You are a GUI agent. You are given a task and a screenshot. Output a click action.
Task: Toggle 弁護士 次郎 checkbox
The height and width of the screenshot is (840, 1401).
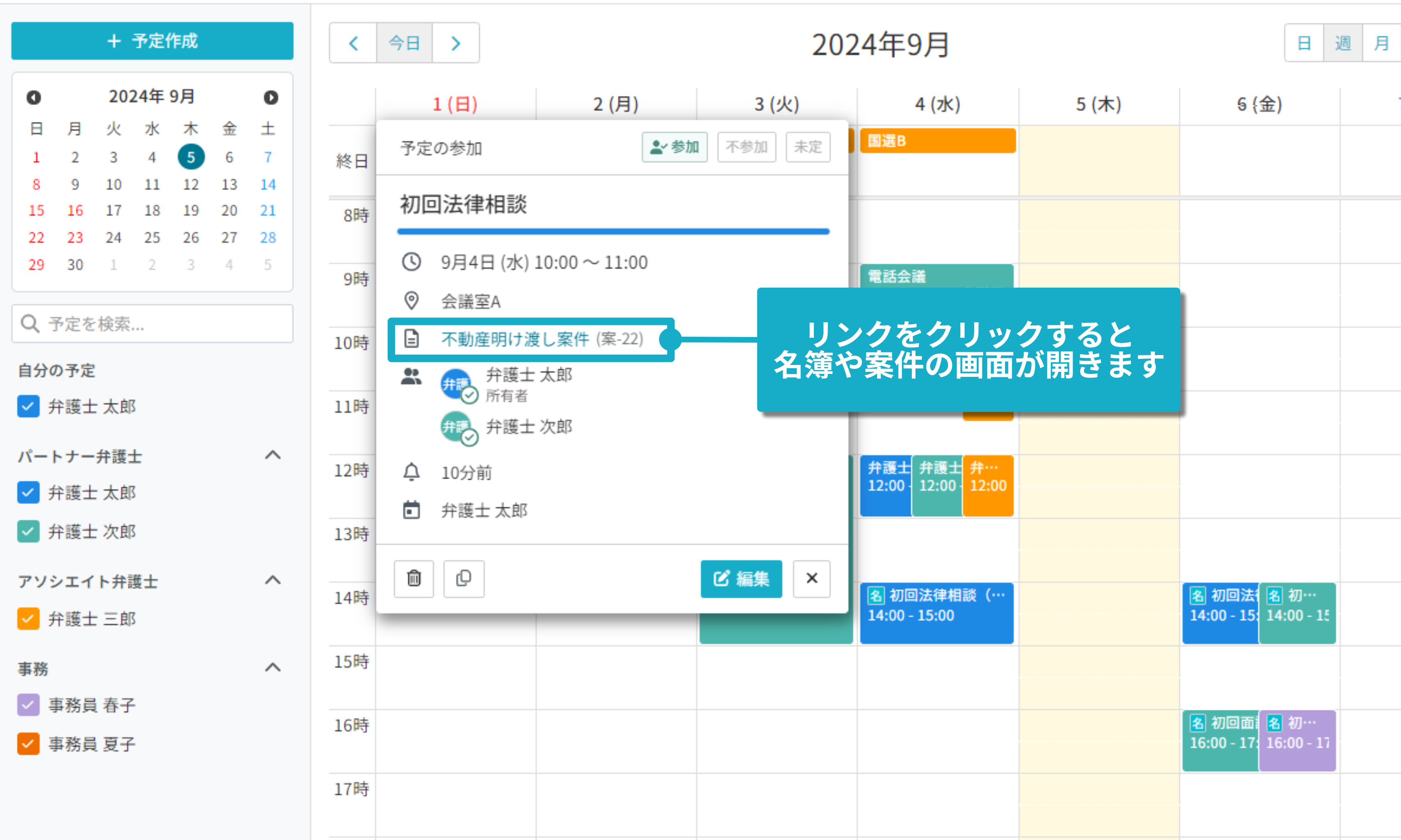point(28,531)
